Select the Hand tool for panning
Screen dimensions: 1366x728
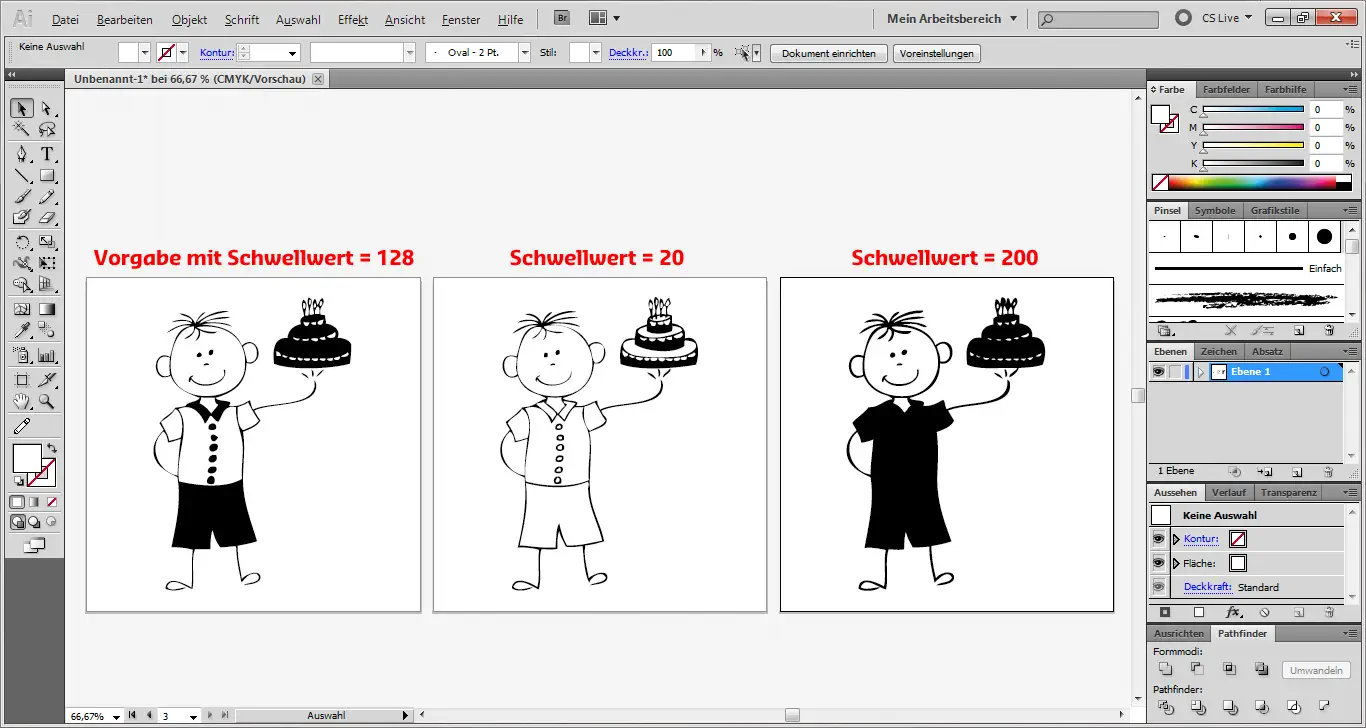tap(20, 401)
